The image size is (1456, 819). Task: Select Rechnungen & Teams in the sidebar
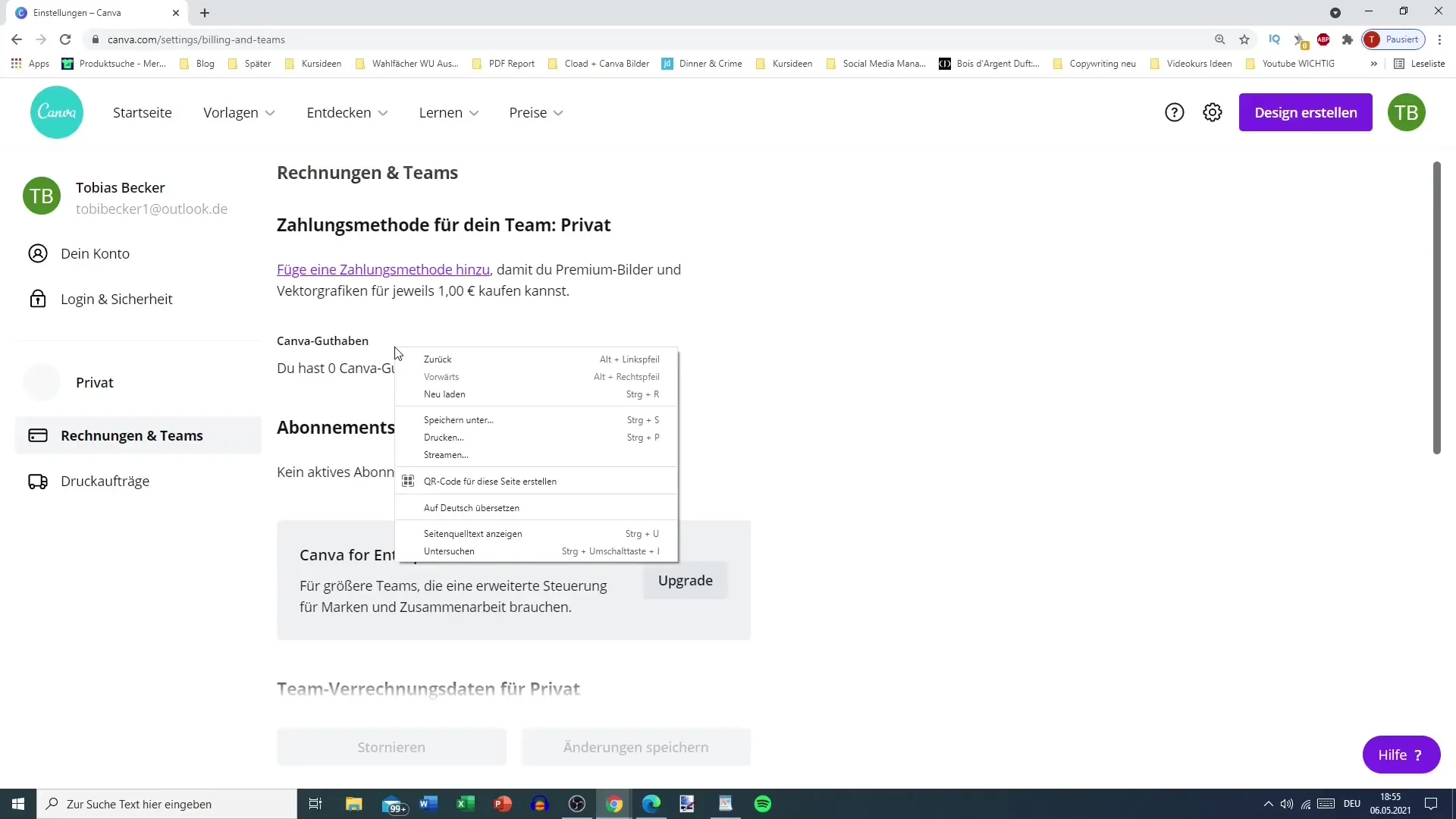click(x=138, y=435)
